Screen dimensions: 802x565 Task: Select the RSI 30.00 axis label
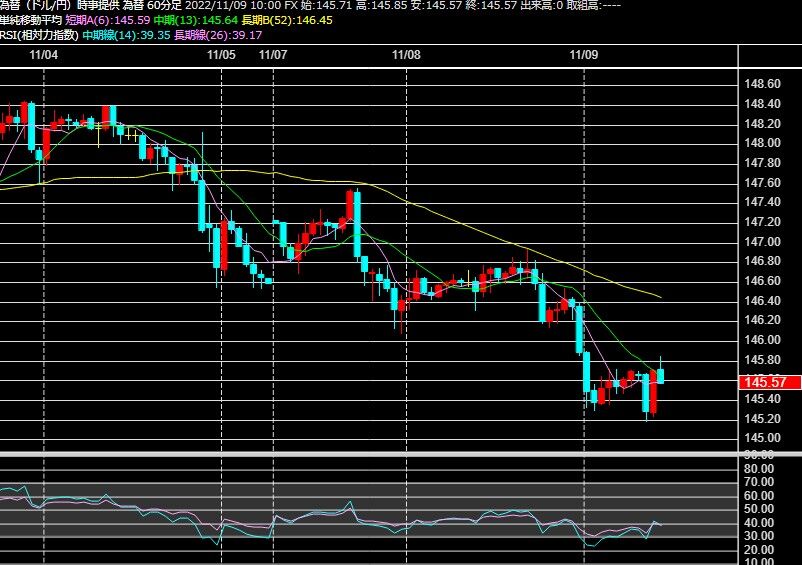(x=759, y=536)
